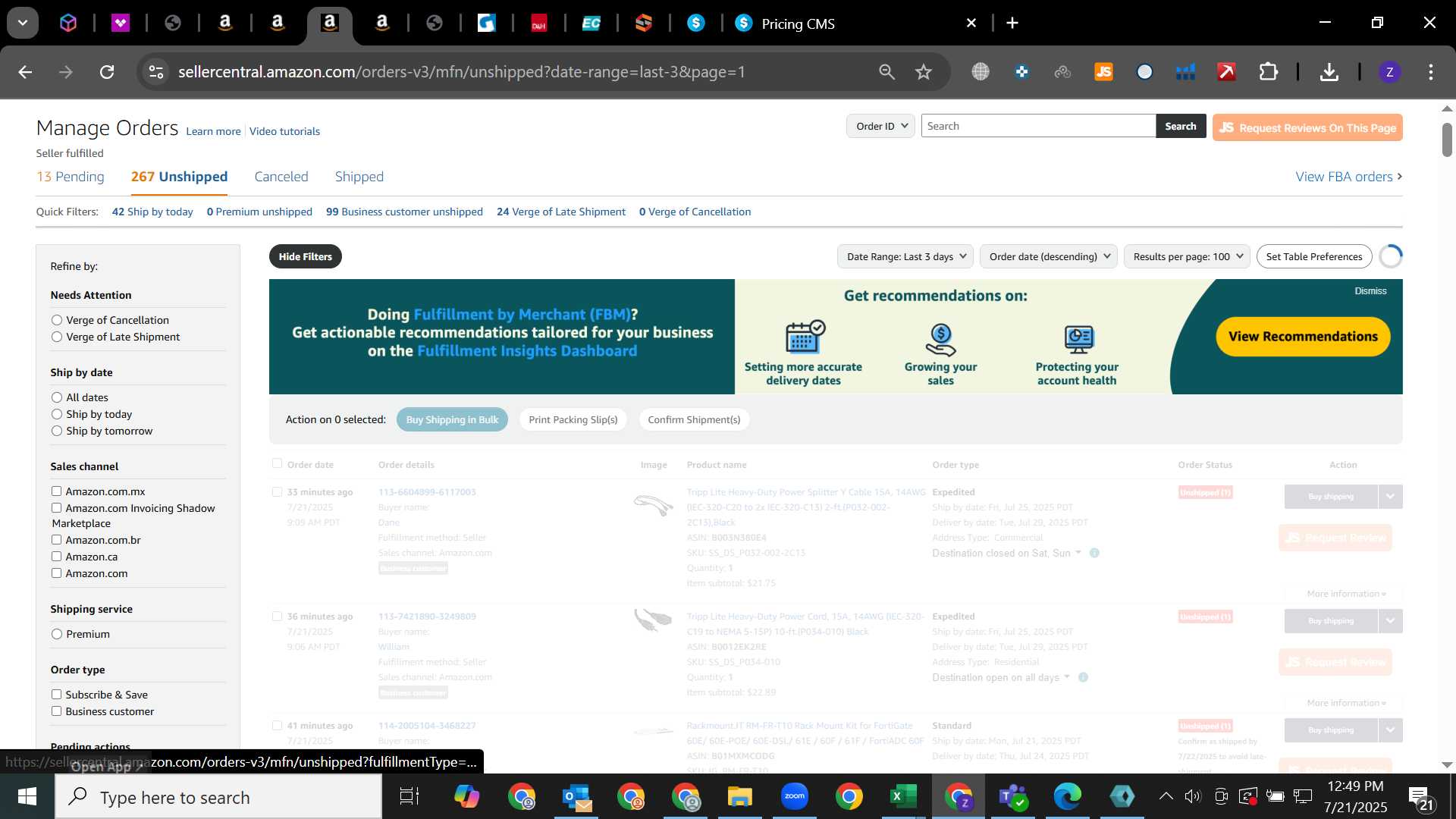Click into the order Search field
The height and width of the screenshot is (819, 1456).
(1037, 126)
